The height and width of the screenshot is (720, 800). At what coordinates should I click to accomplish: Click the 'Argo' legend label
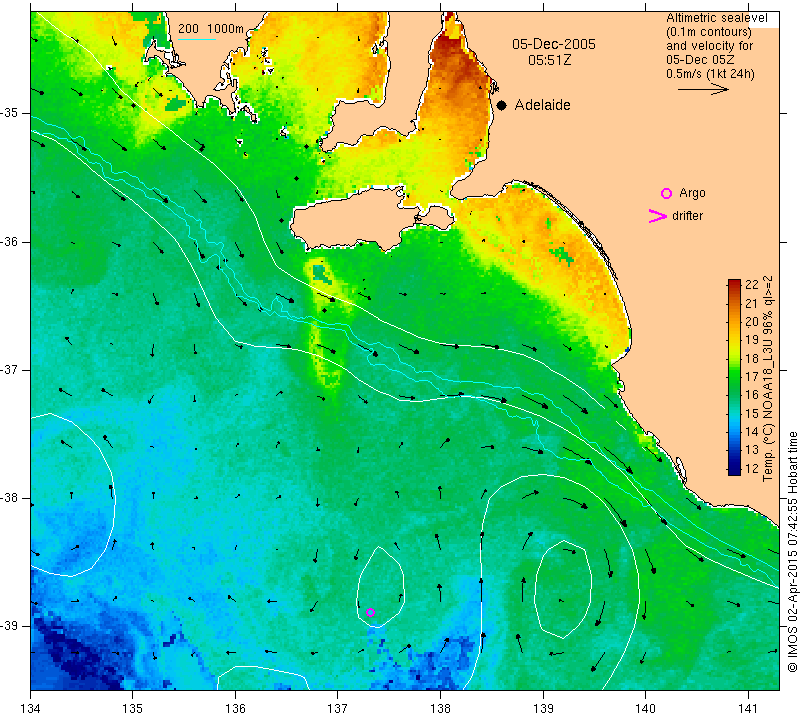click(x=692, y=193)
